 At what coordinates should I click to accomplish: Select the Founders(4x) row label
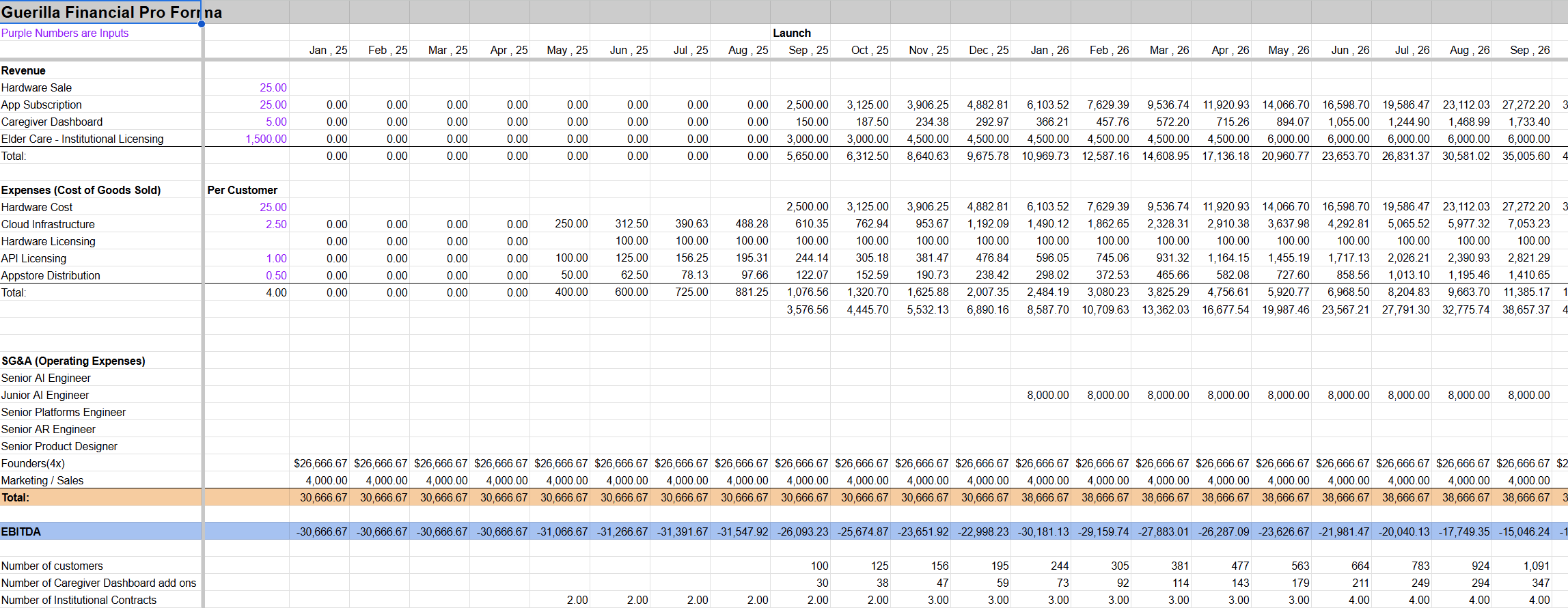pos(33,463)
